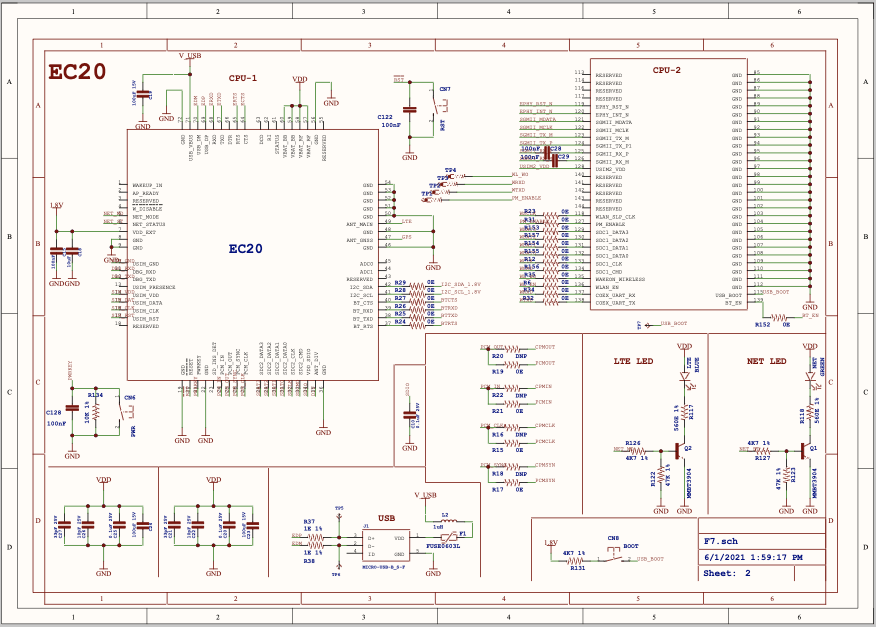The height and width of the screenshot is (627, 876).
Task: Click the USIM_PRESENCE pin label
Action: pos(154,287)
